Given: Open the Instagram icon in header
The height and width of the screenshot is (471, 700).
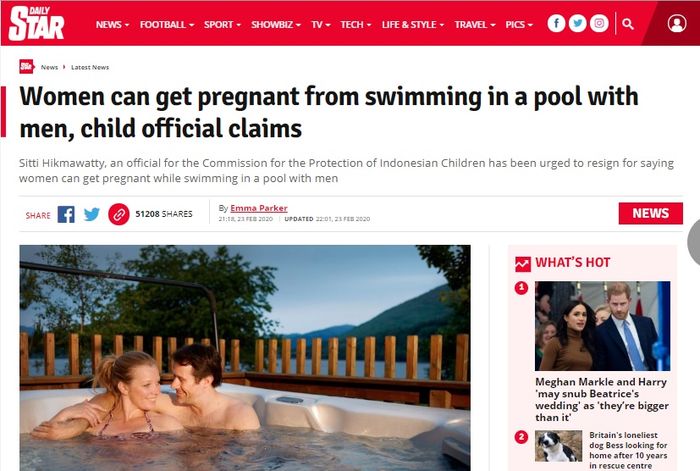Looking at the screenshot, I should point(599,23).
